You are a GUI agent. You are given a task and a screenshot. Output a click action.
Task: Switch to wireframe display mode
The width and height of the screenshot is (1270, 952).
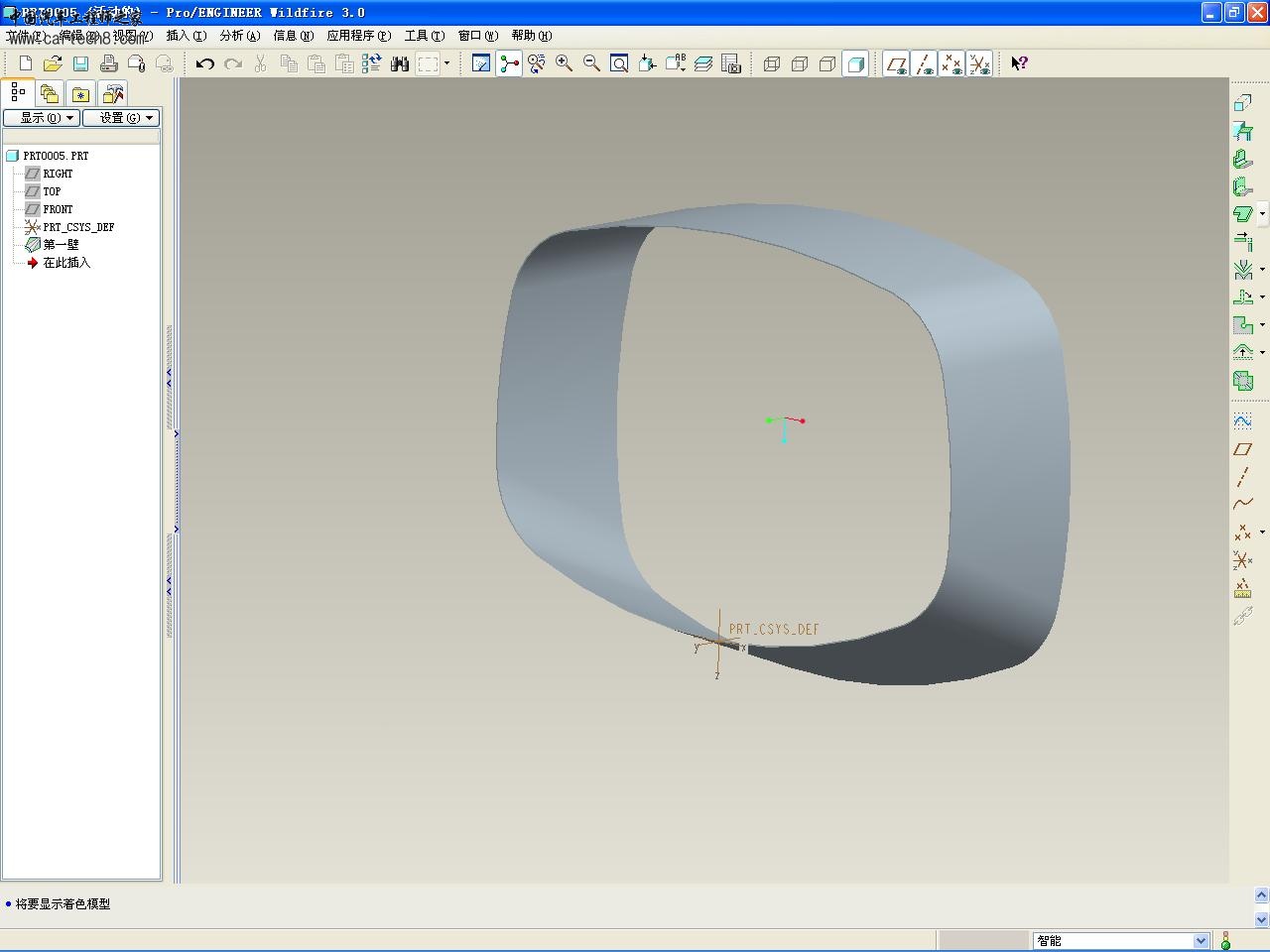(x=772, y=63)
